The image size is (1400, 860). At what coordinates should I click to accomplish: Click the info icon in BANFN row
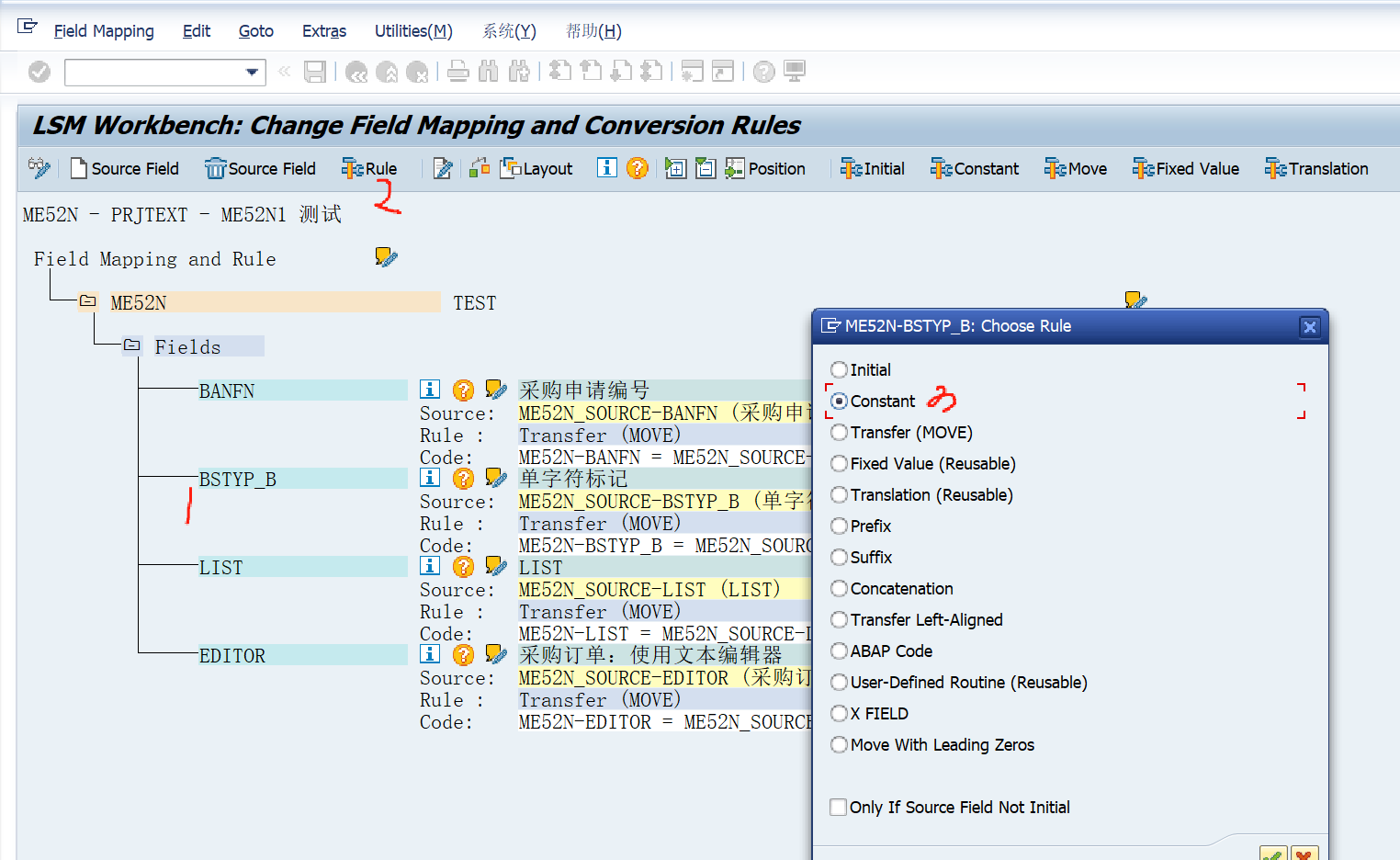click(430, 390)
